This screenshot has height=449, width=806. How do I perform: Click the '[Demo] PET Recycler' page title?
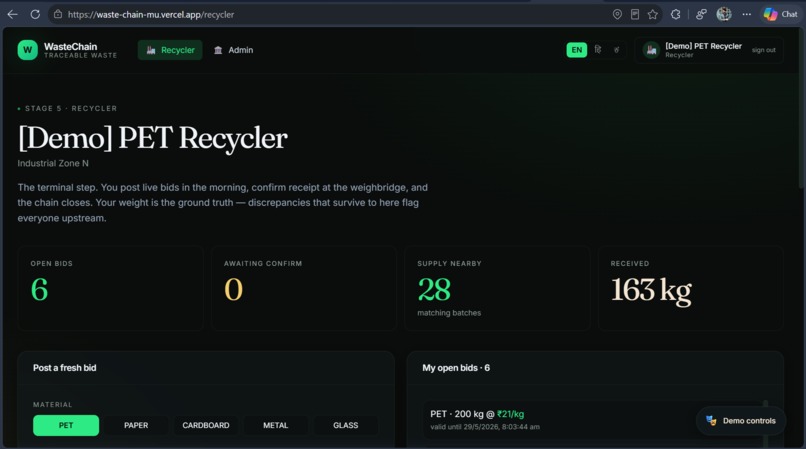[153, 138]
